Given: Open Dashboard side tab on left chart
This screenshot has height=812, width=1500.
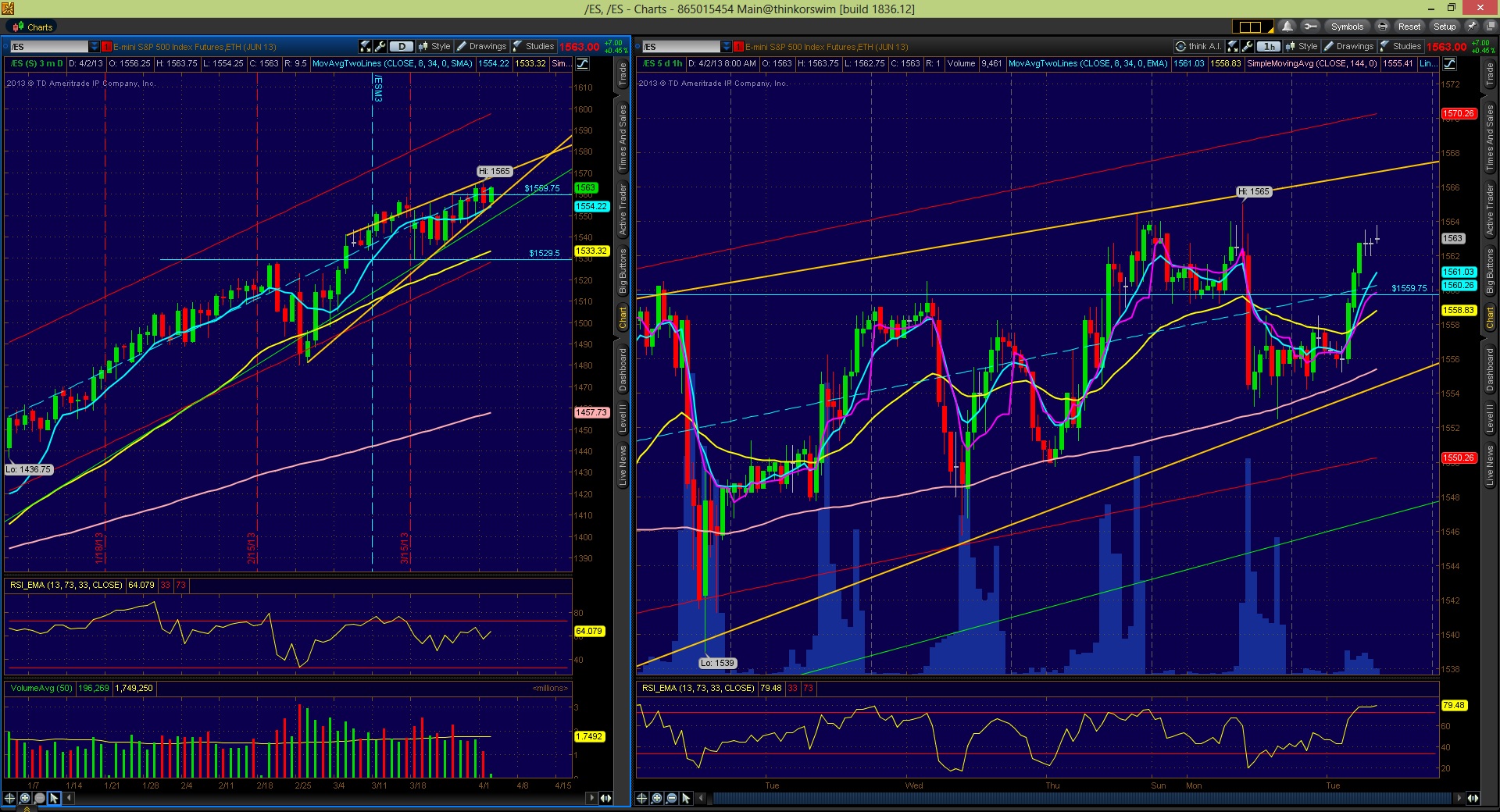Looking at the screenshot, I should [x=623, y=370].
